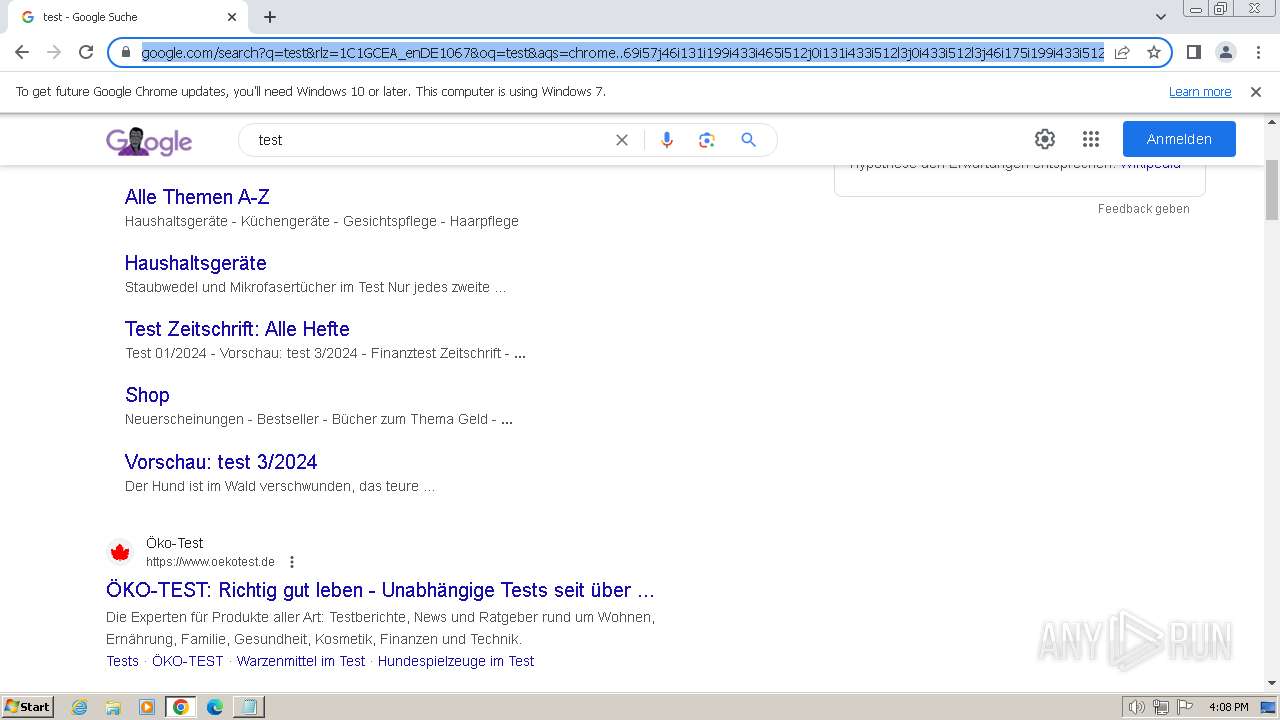
Task: Open the clock showing 4:08 PM
Action: (x=1228, y=707)
